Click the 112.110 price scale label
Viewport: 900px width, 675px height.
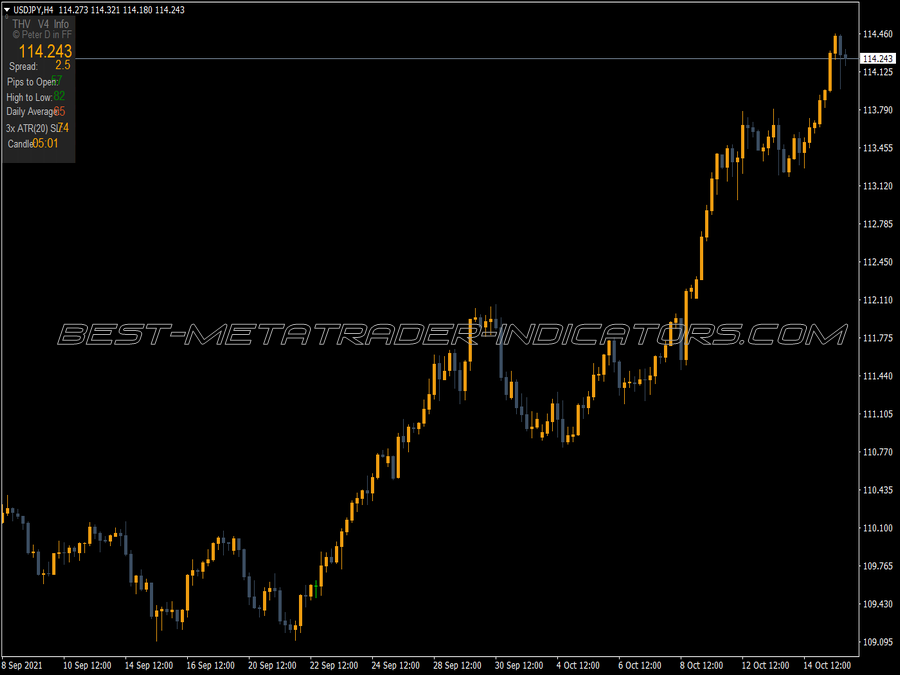pos(878,300)
